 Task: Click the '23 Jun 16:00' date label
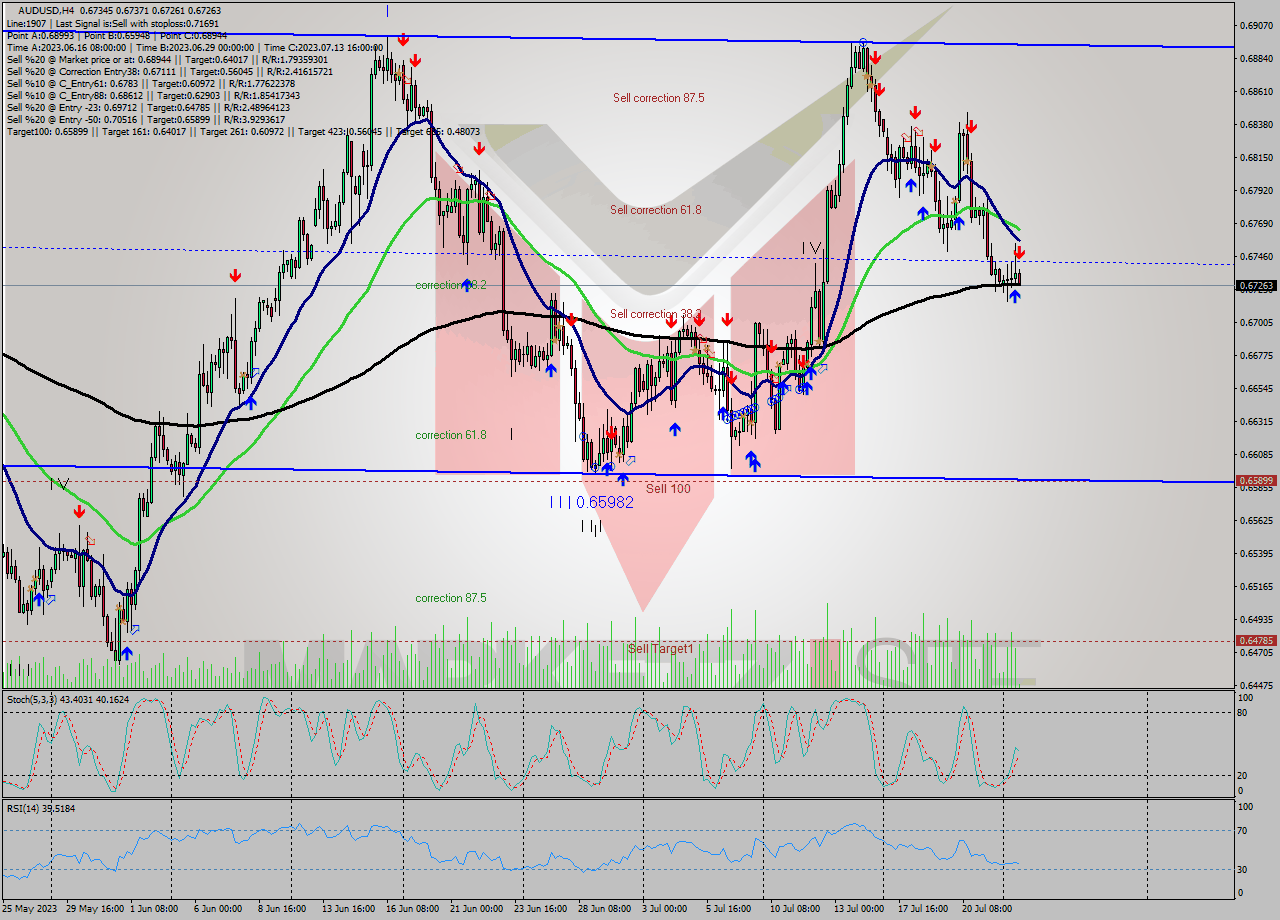click(541, 909)
